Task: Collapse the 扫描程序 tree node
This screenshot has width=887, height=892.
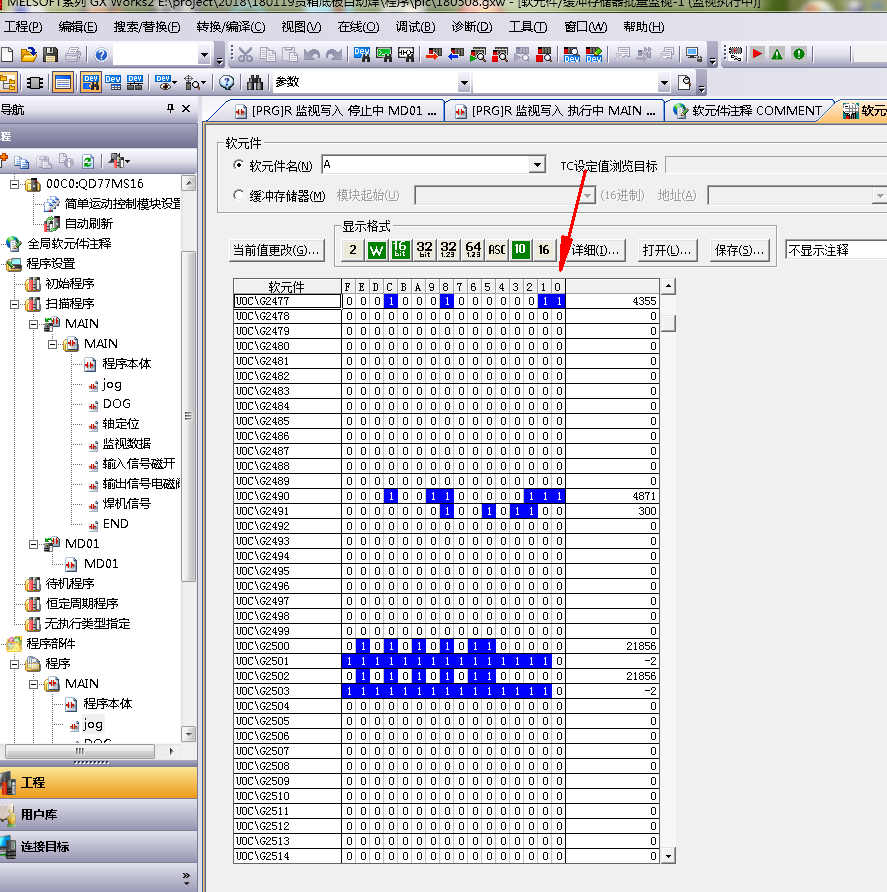Action: [x=16, y=303]
